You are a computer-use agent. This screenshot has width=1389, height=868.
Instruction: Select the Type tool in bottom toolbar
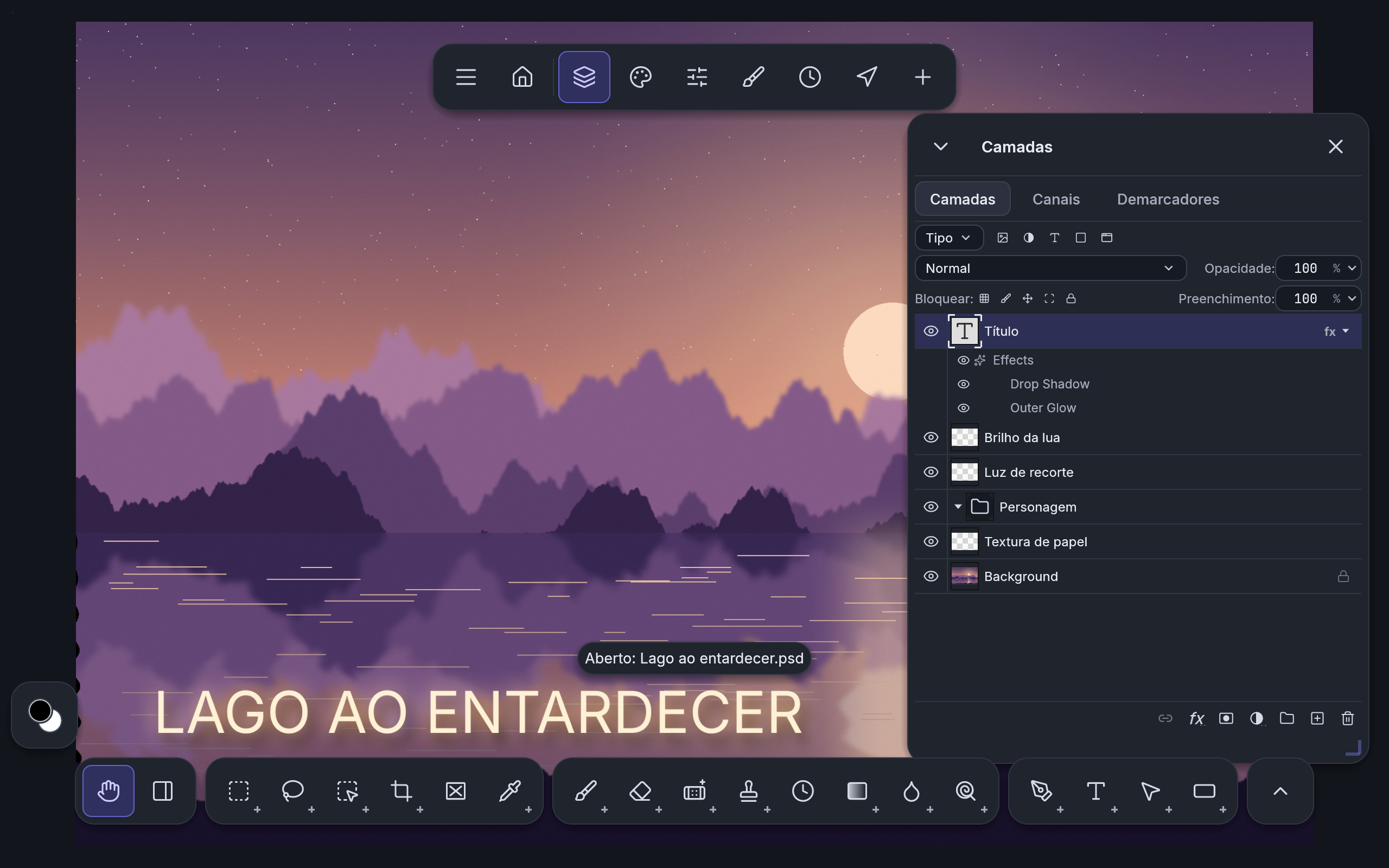click(1095, 791)
